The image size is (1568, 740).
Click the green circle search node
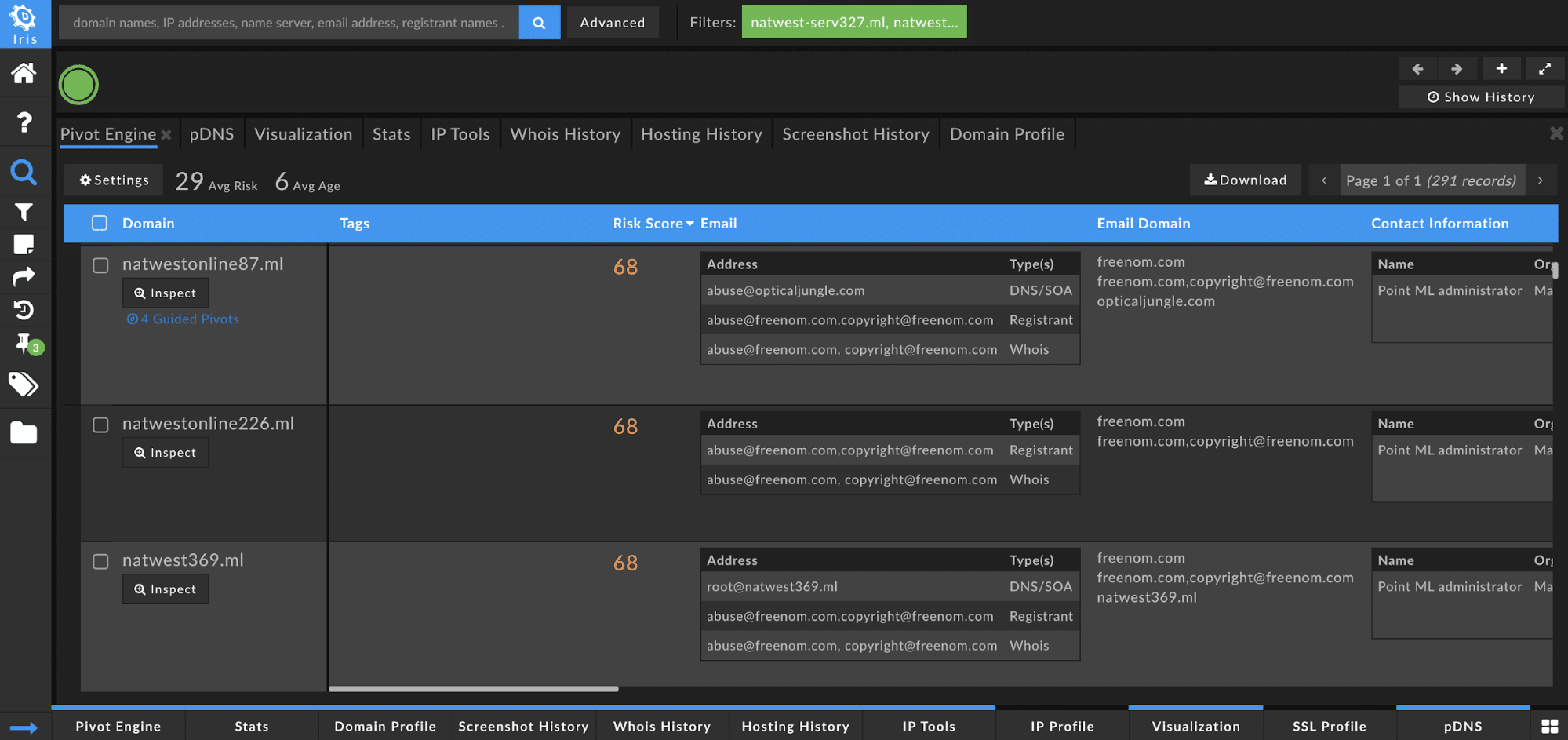point(78,85)
